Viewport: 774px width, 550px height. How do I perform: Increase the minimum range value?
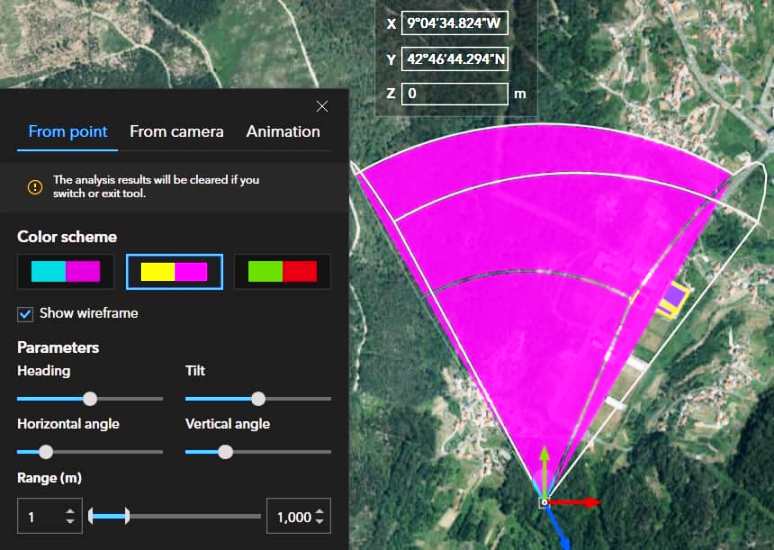click(x=70, y=511)
